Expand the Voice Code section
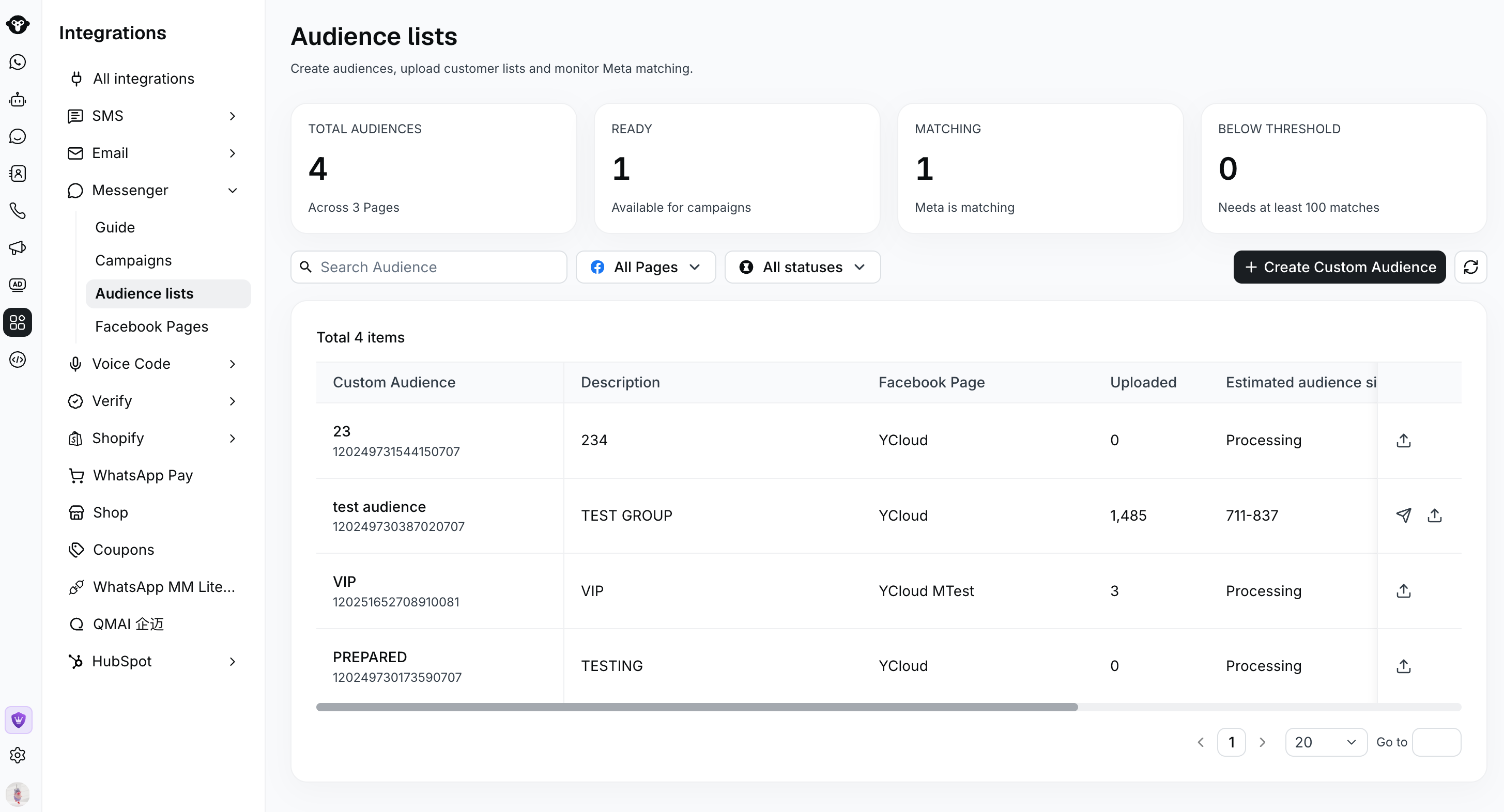 coord(154,364)
